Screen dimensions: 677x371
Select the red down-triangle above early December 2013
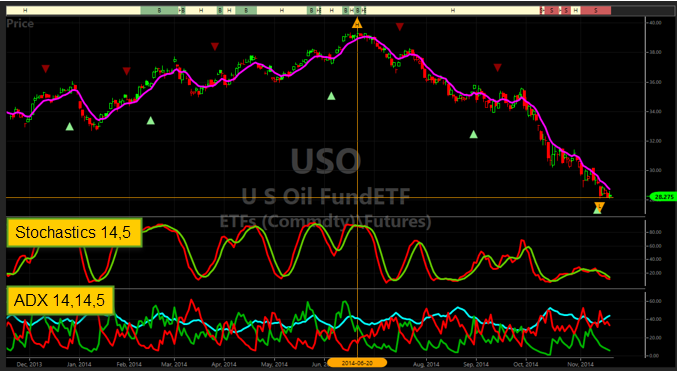[45, 69]
